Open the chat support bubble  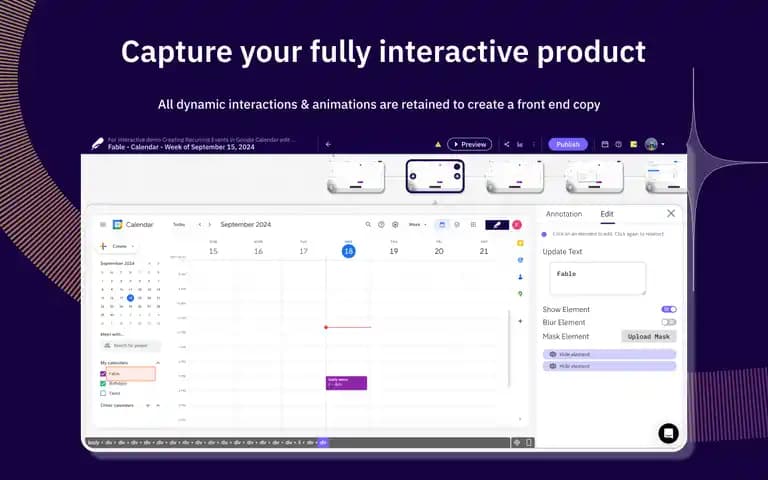coord(668,433)
